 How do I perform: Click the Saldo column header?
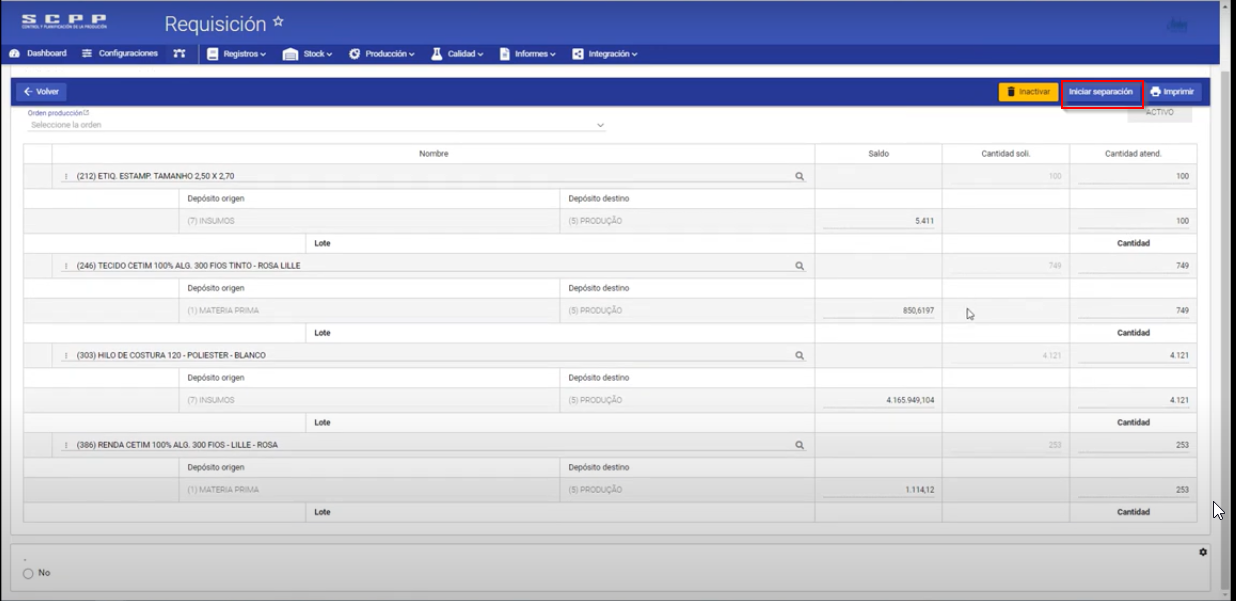[878, 154]
